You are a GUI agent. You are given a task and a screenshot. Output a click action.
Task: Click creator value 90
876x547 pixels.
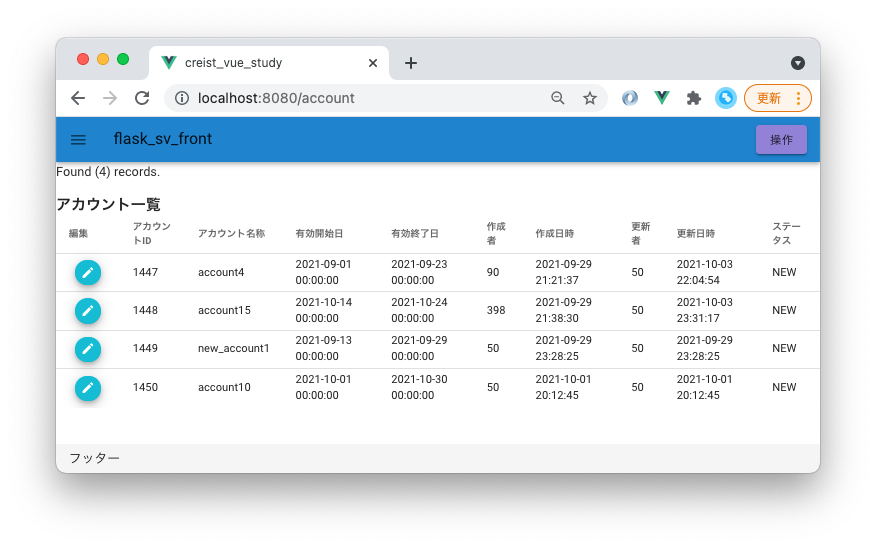(493, 272)
